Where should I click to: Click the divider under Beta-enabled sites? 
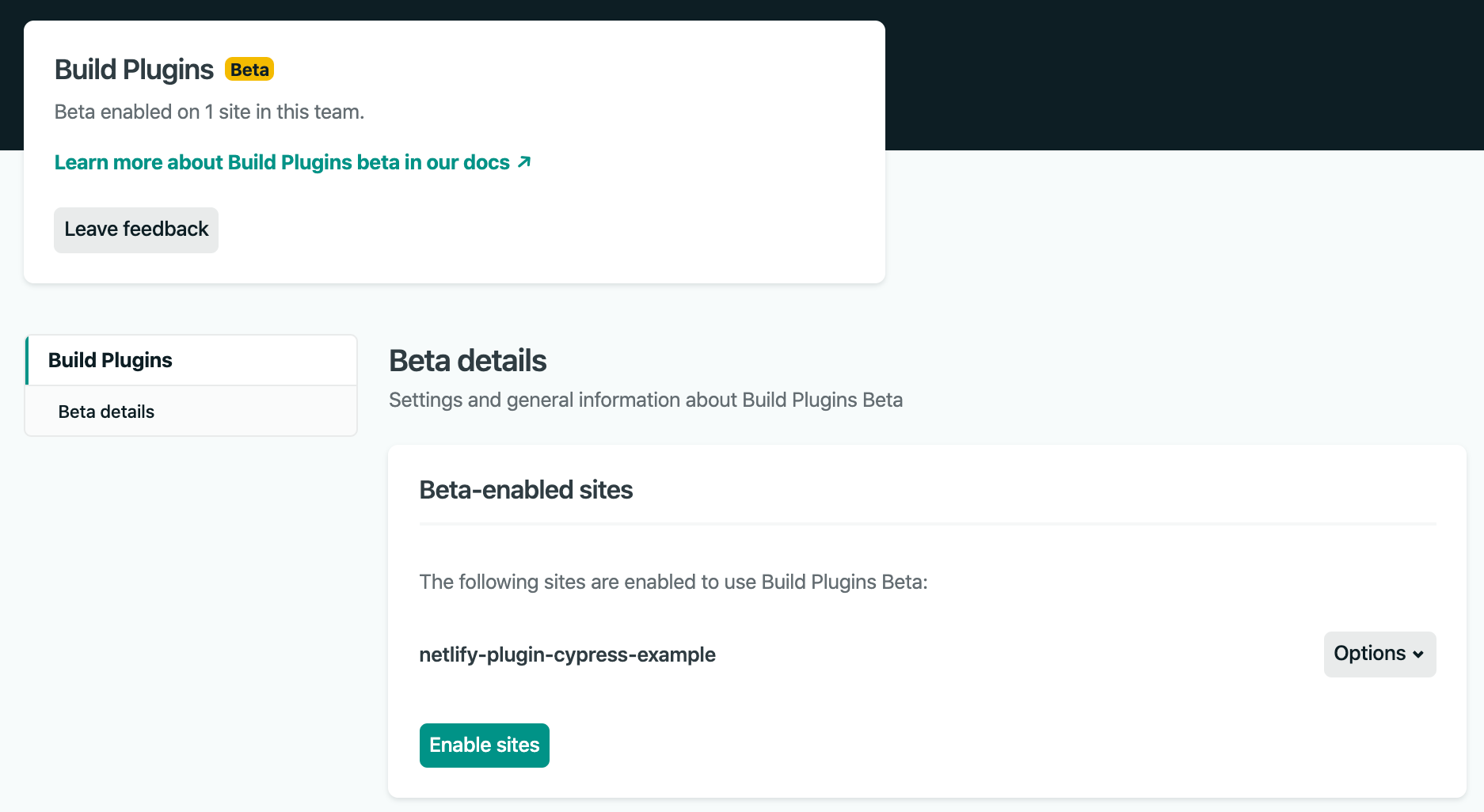[927, 524]
